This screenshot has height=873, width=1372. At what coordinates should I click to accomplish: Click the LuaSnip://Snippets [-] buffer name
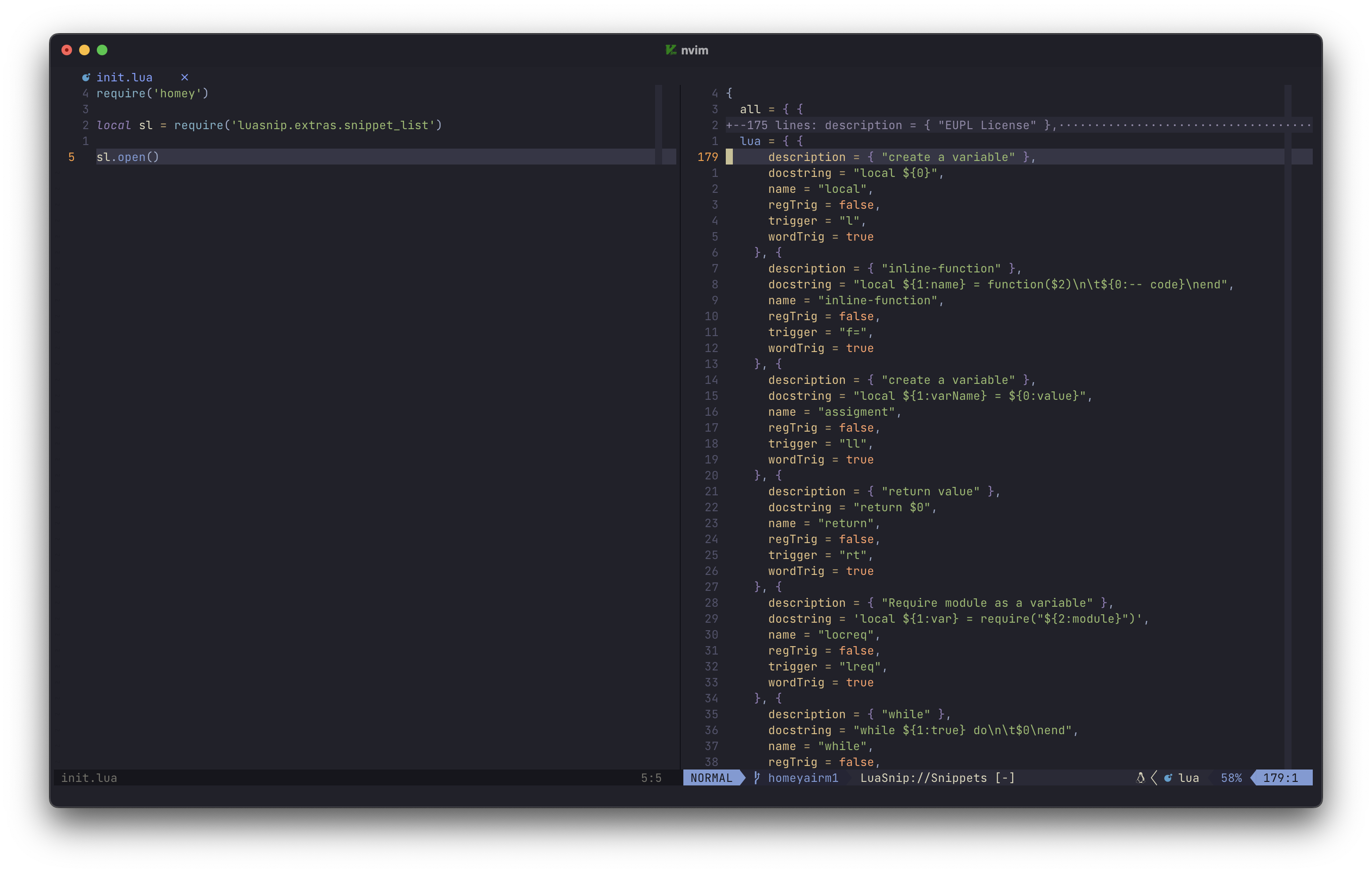click(x=937, y=778)
